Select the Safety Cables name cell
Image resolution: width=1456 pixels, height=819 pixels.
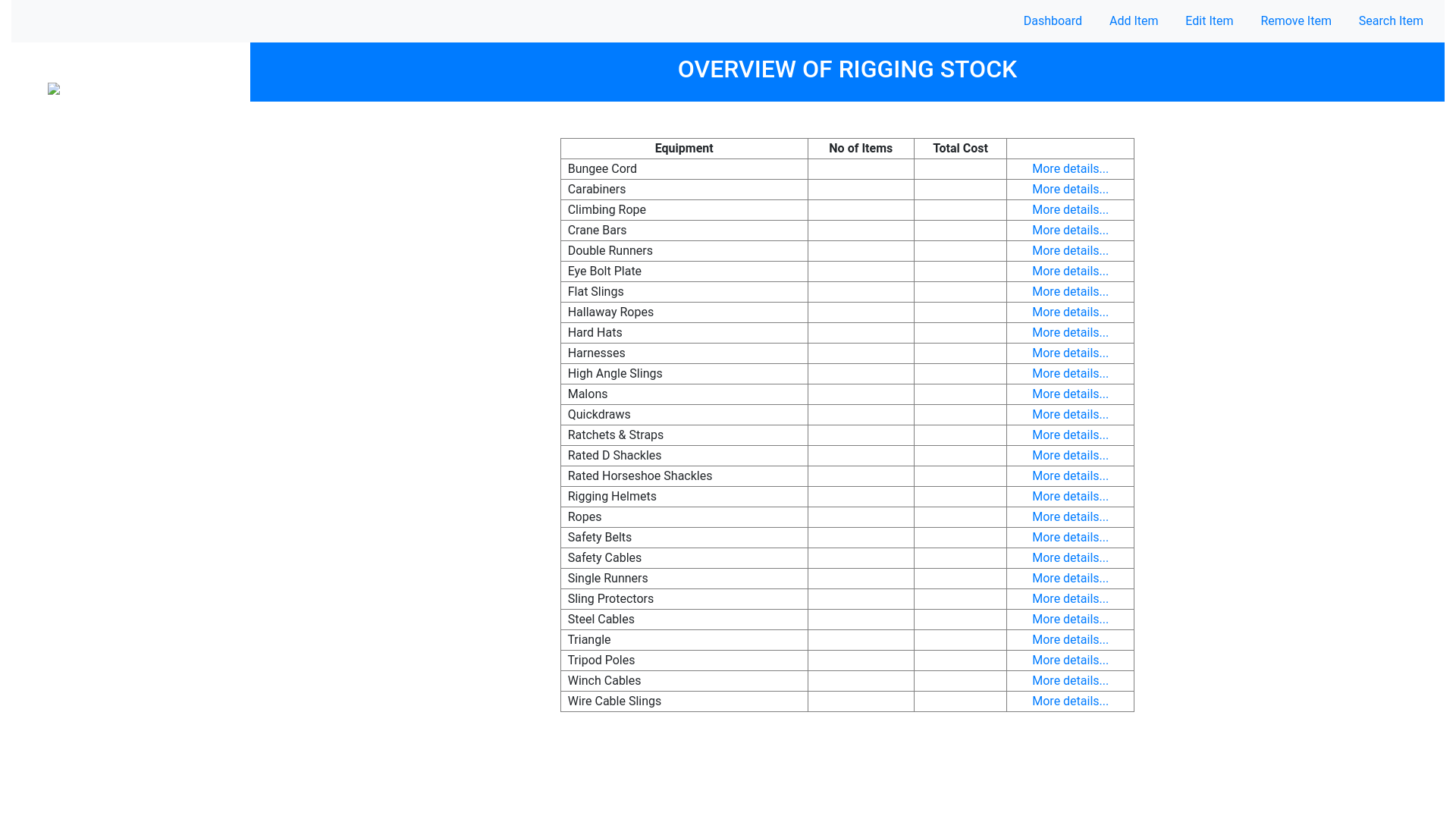[x=684, y=558]
